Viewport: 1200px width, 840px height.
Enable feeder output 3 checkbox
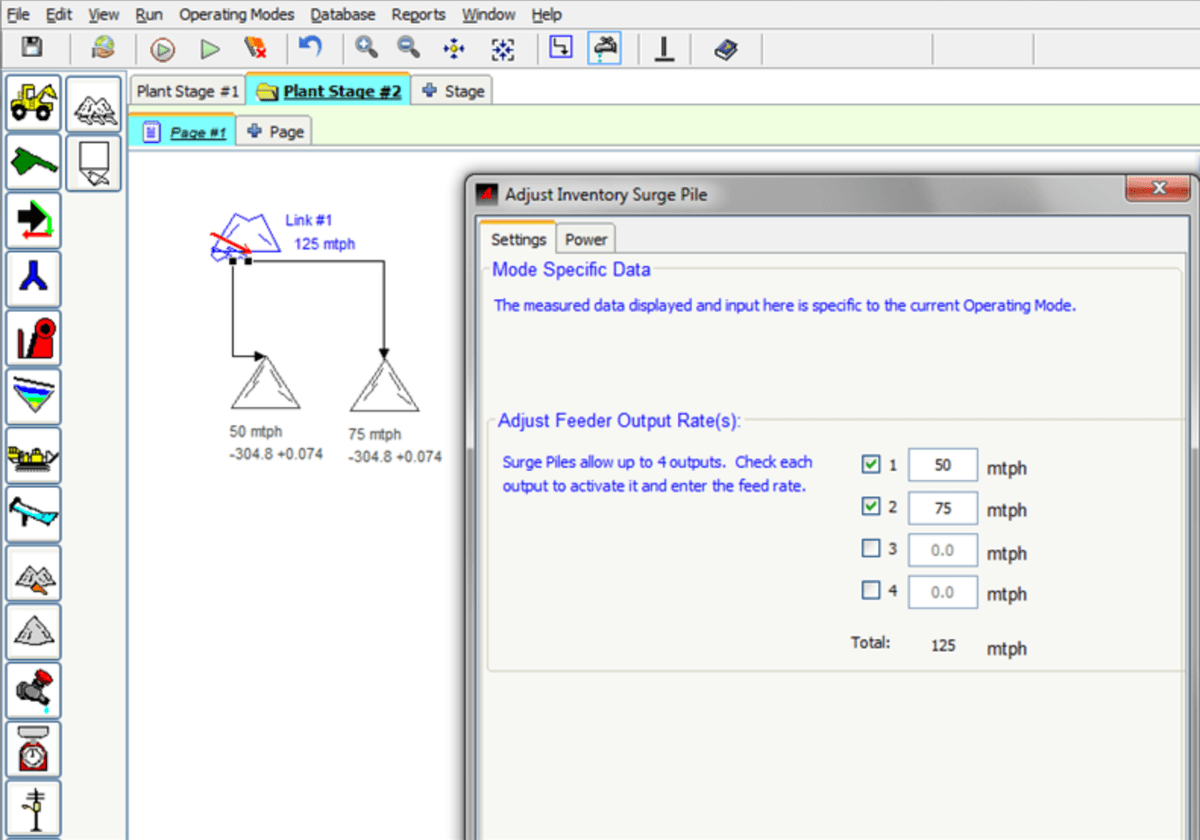pos(871,549)
